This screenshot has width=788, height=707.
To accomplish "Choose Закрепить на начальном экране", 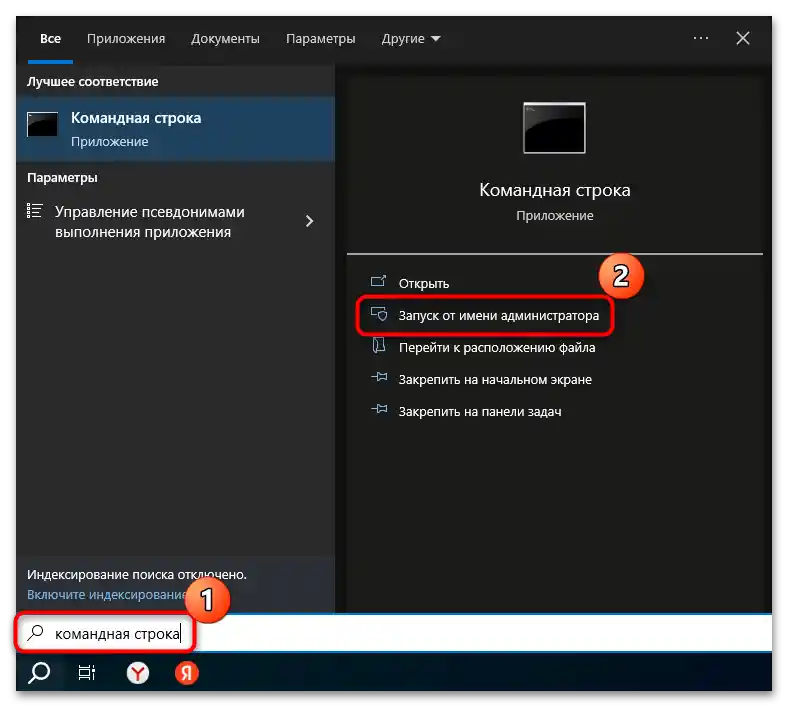I will click(x=495, y=380).
